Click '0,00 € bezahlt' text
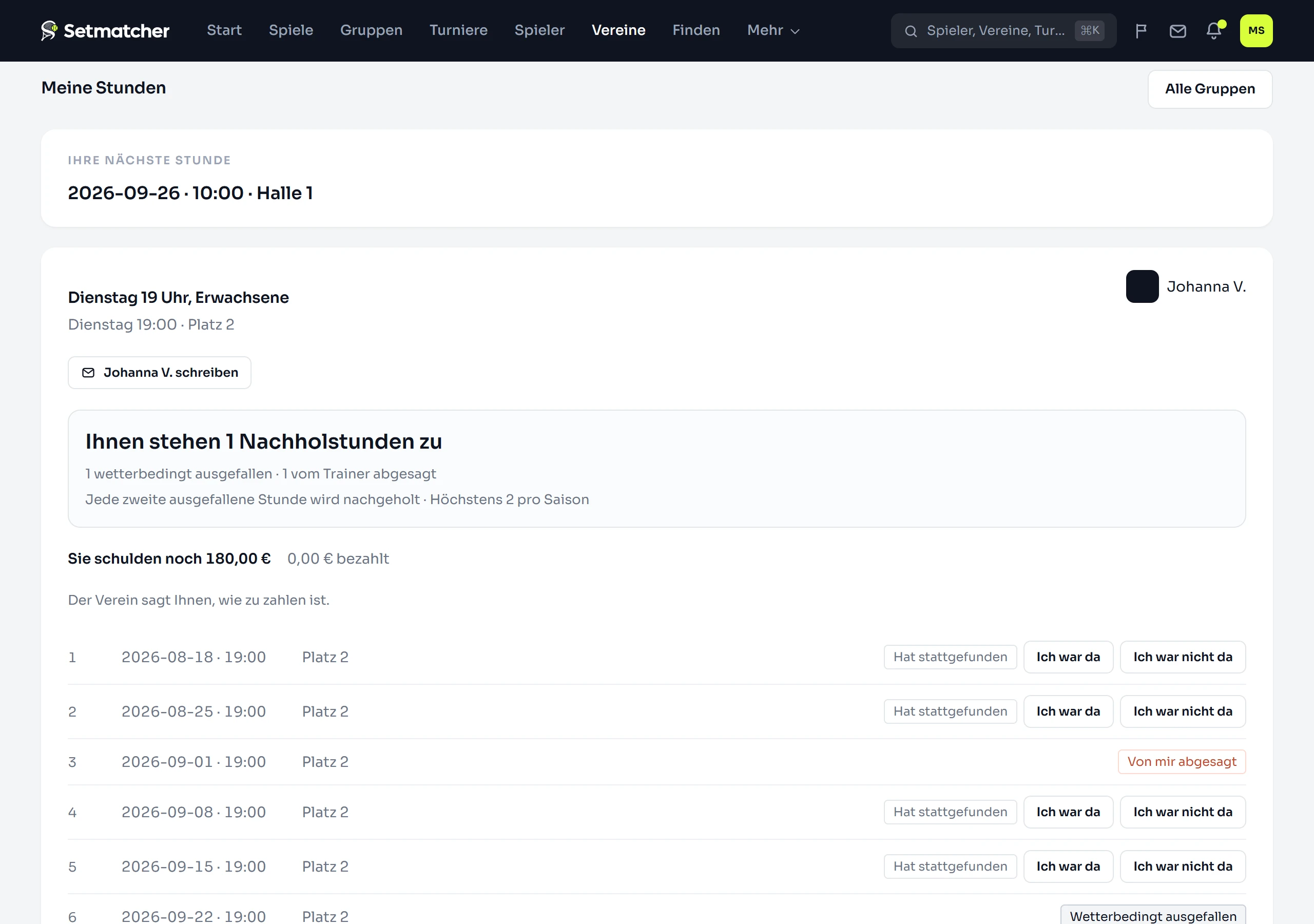This screenshot has width=1314, height=924. [x=338, y=559]
